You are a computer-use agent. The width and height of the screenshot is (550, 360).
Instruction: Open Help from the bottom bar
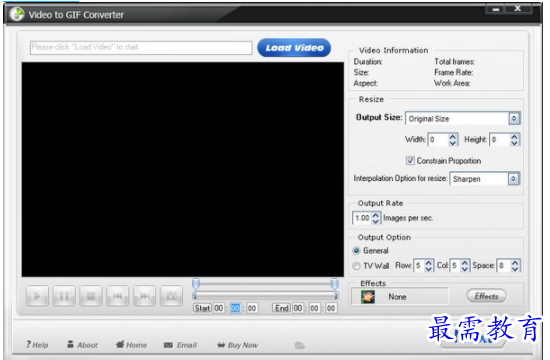coord(37,345)
